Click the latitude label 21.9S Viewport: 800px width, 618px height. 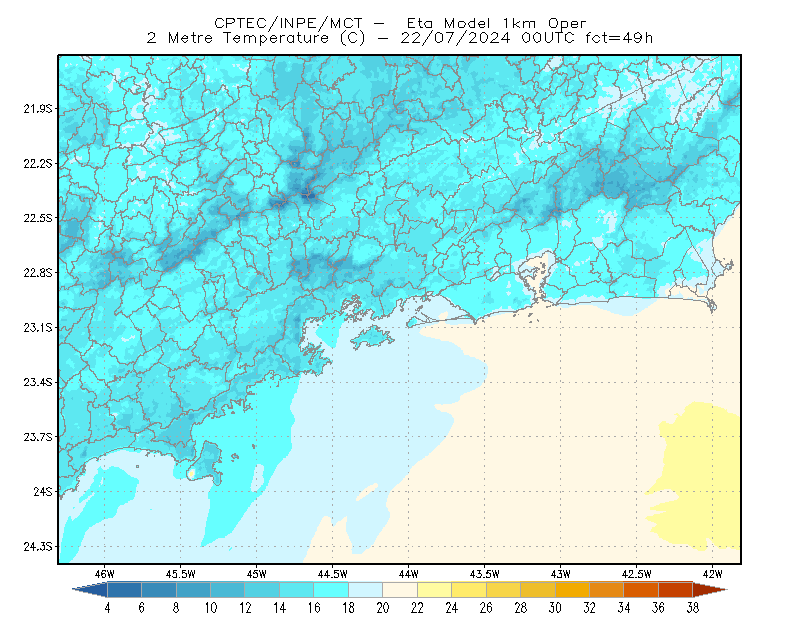tap(38, 109)
